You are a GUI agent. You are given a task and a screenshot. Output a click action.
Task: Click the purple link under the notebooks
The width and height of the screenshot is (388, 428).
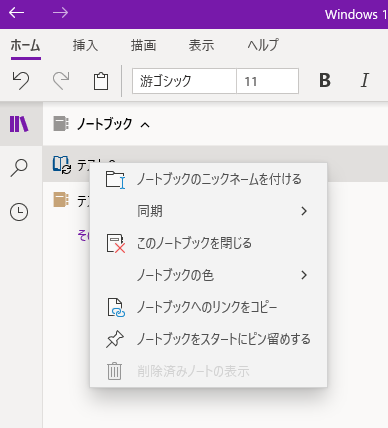[84, 236]
